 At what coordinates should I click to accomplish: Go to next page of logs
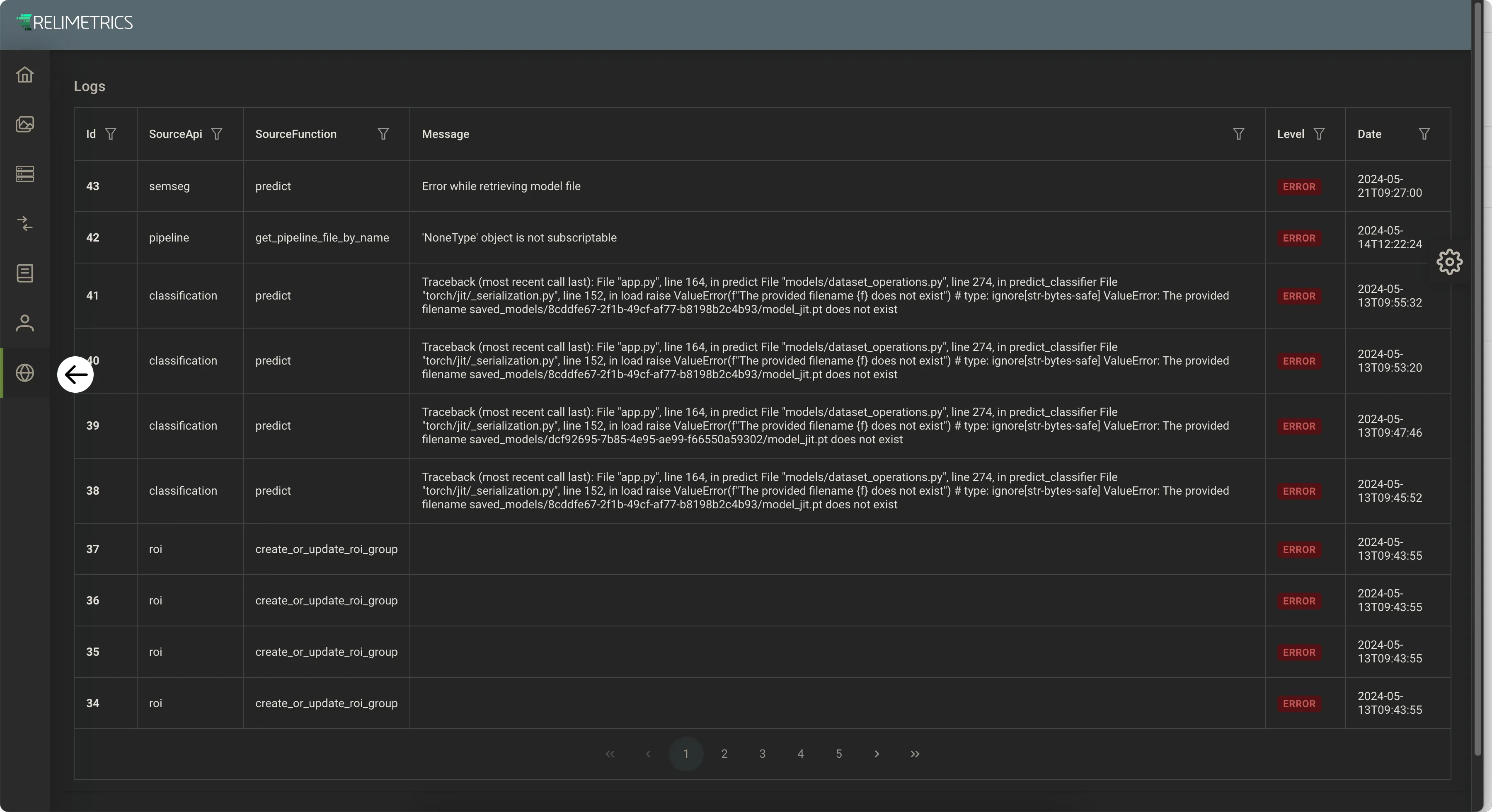(877, 754)
